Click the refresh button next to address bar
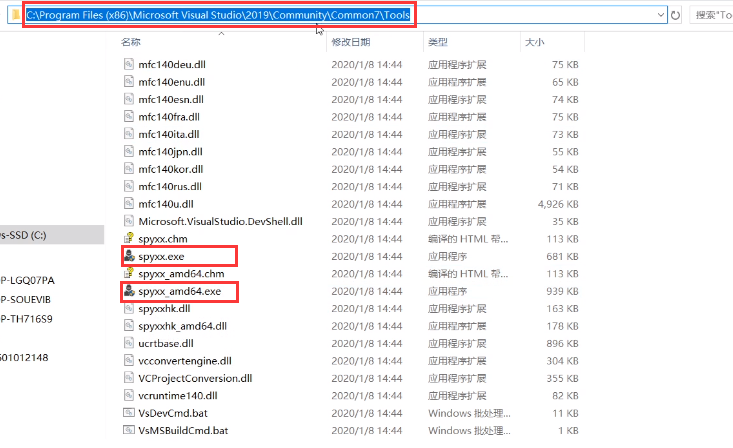This screenshot has width=733, height=448. coord(676,15)
